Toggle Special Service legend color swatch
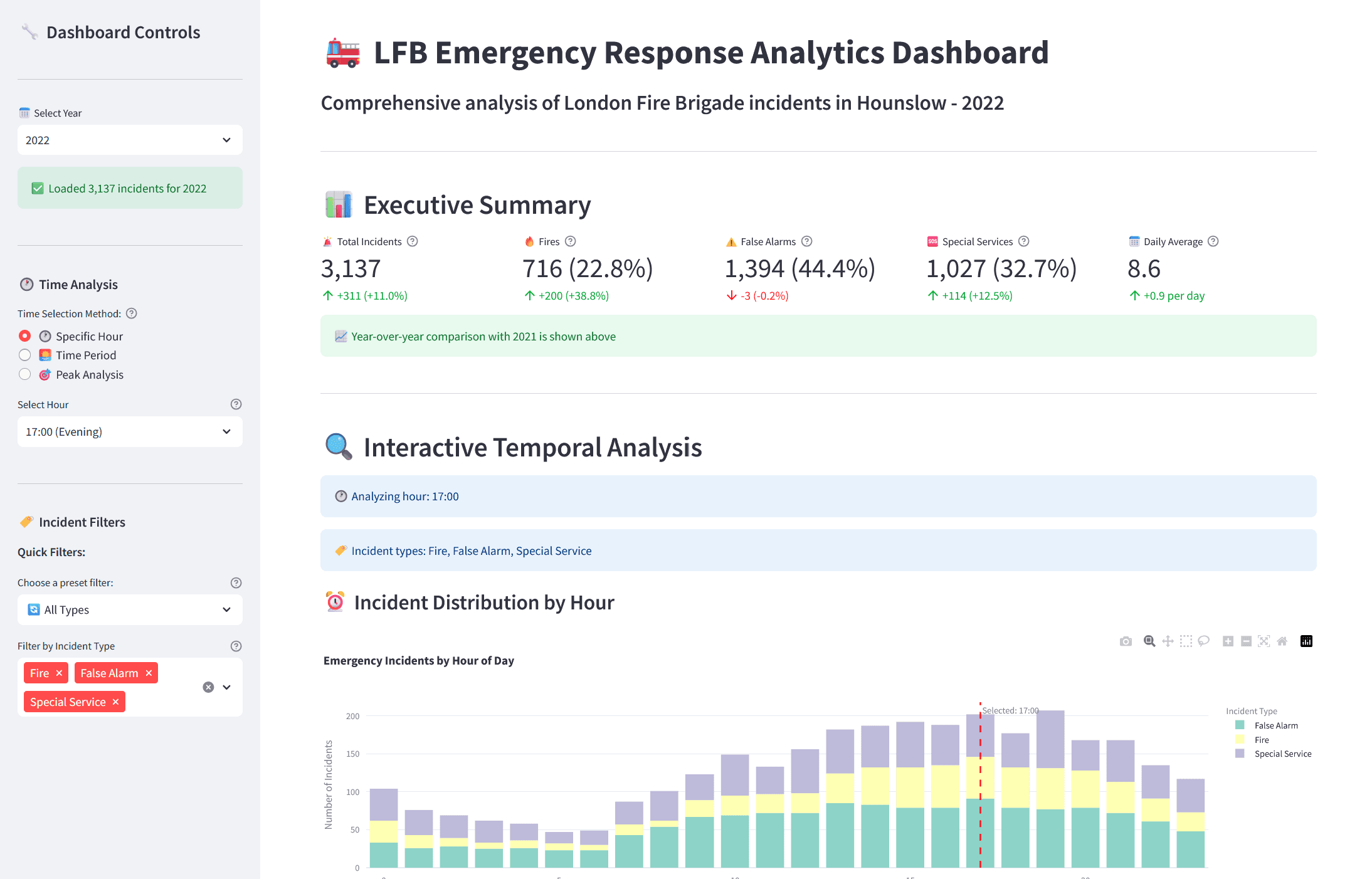 pyautogui.click(x=1240, y=754)
